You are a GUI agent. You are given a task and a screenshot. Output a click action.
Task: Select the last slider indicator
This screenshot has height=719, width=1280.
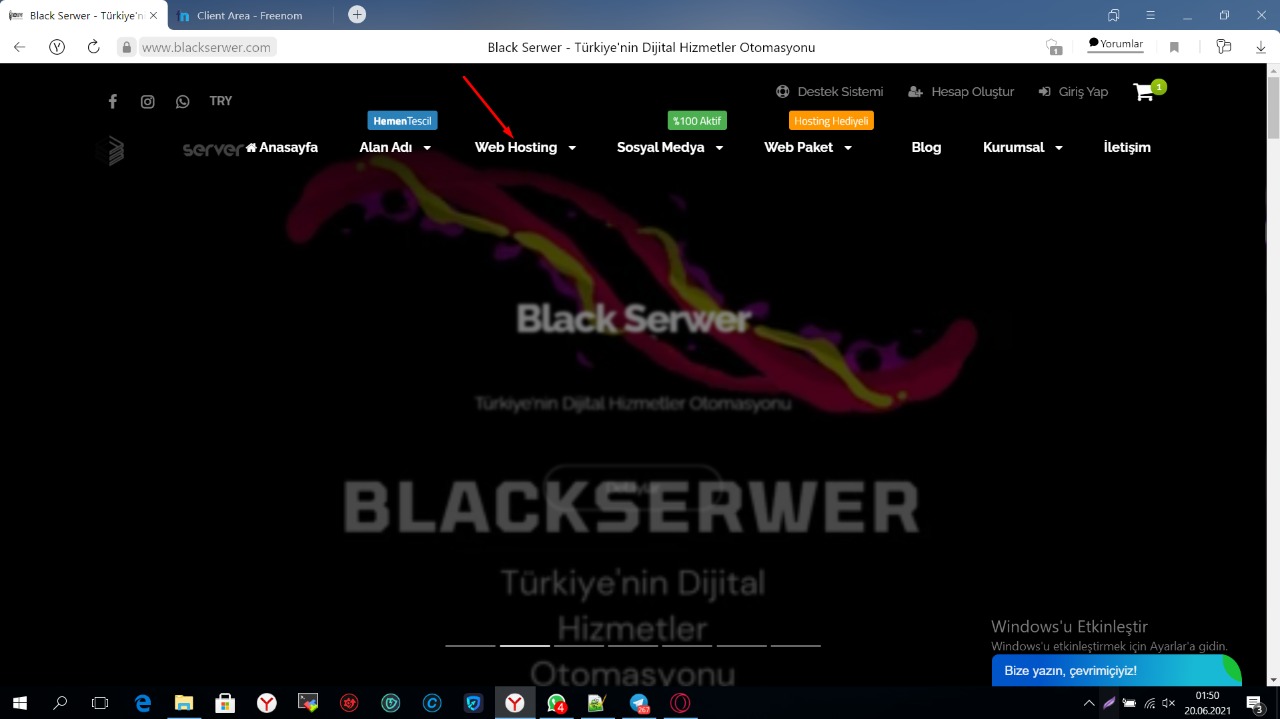point(796,645)
